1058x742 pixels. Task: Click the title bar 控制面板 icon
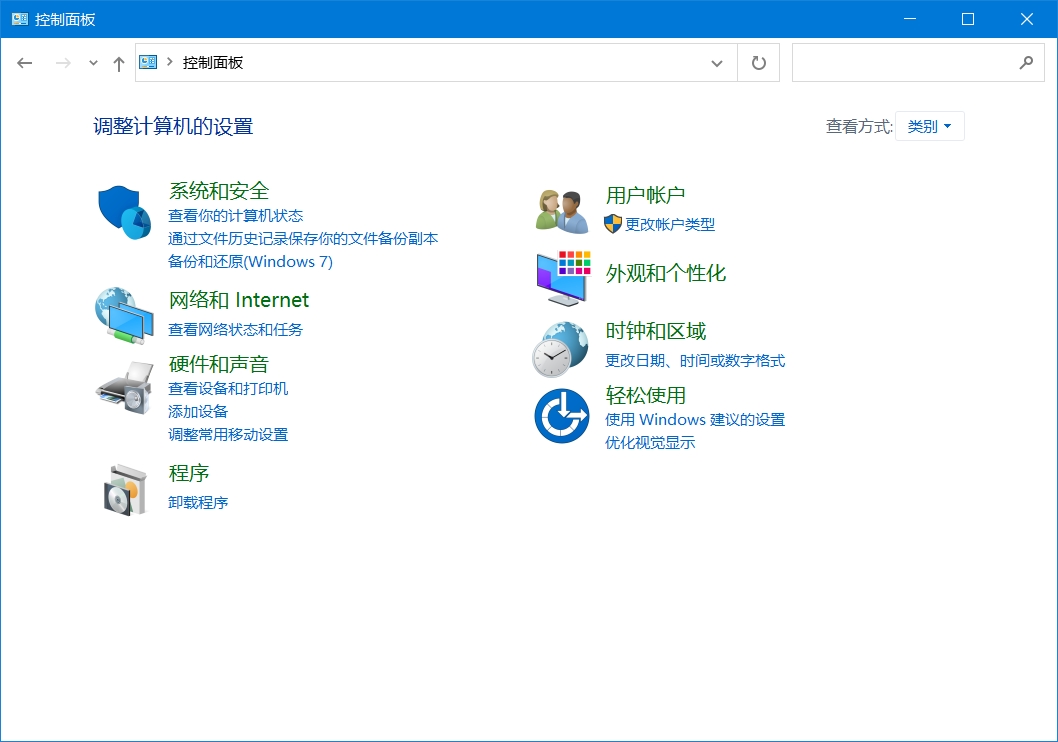(x=20, y=19)
